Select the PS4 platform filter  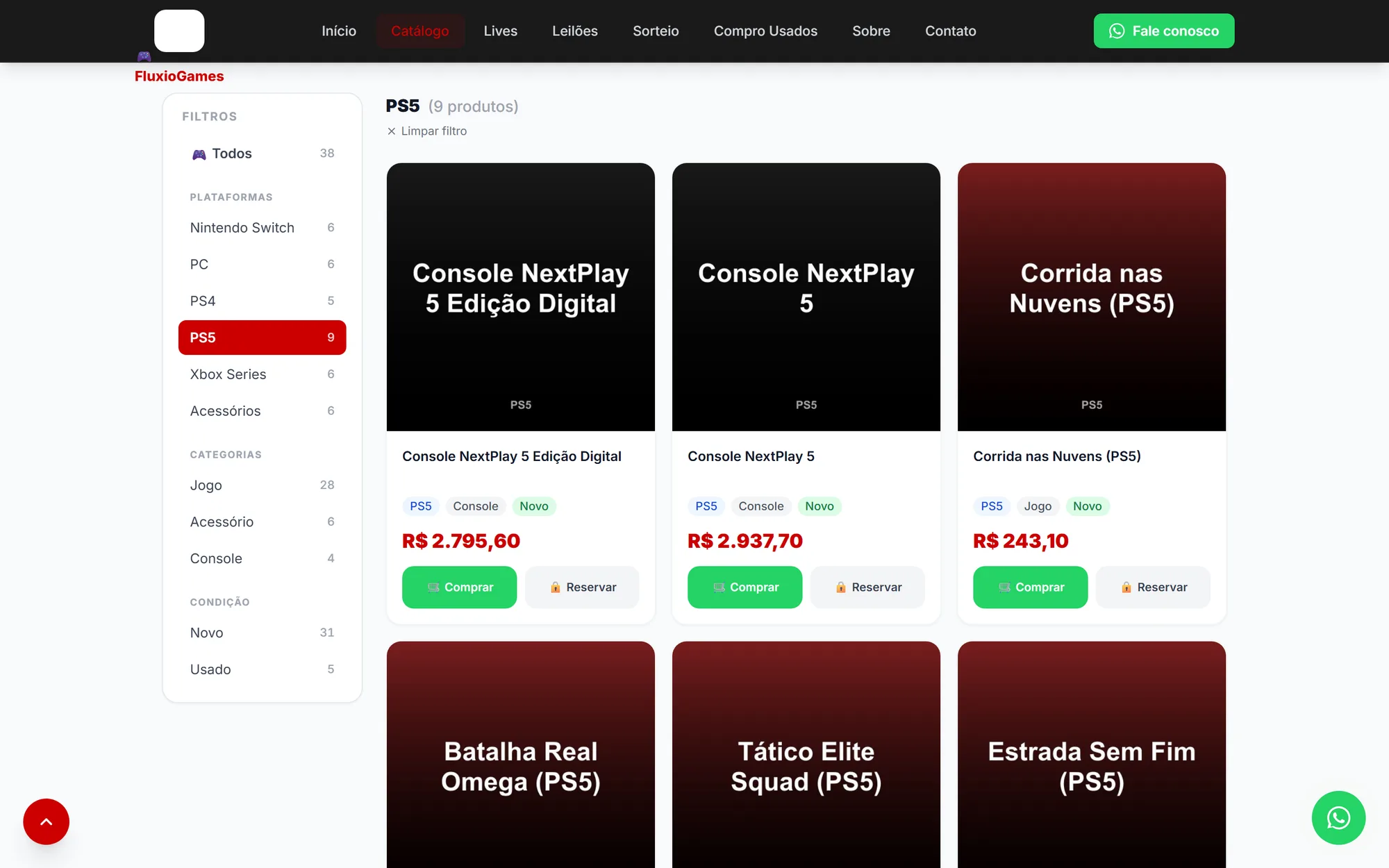click(x=262, y=301)
